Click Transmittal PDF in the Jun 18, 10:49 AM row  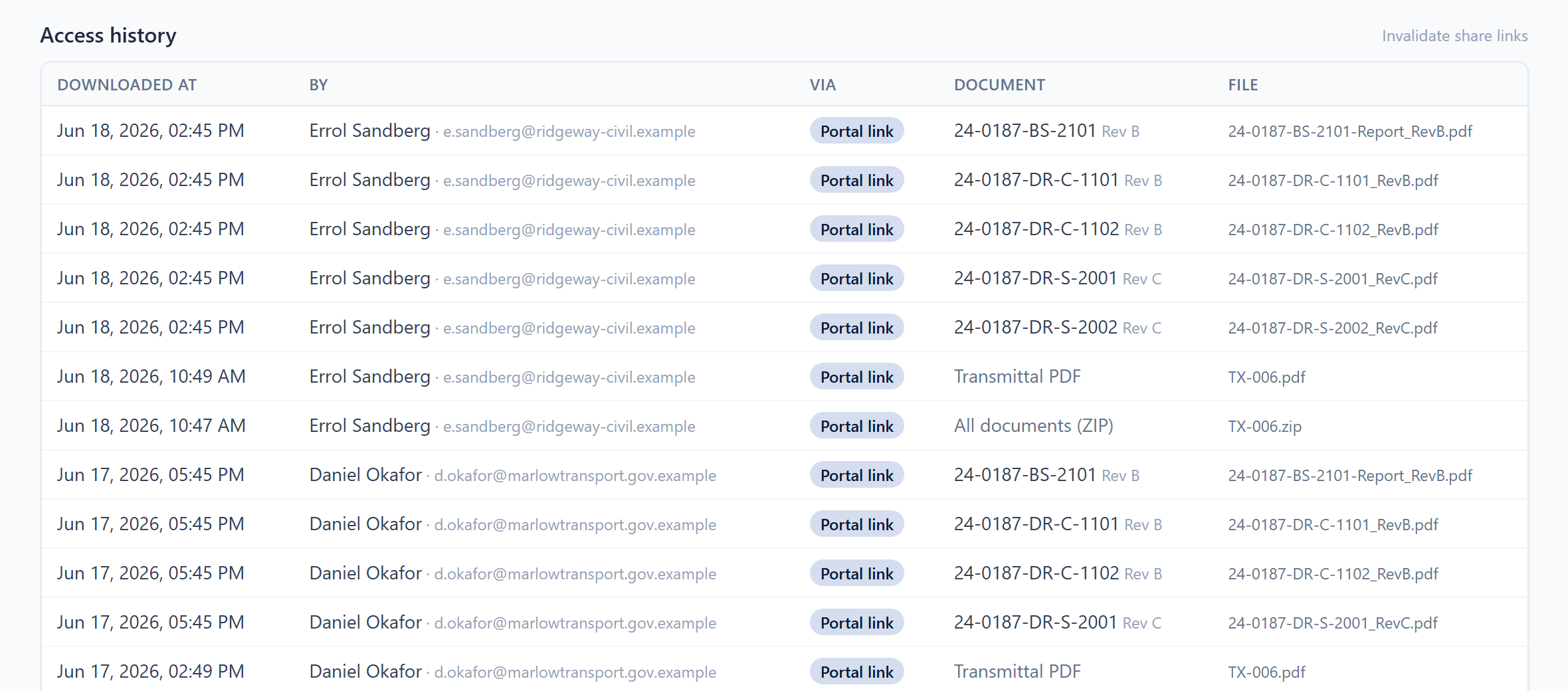1017,377
